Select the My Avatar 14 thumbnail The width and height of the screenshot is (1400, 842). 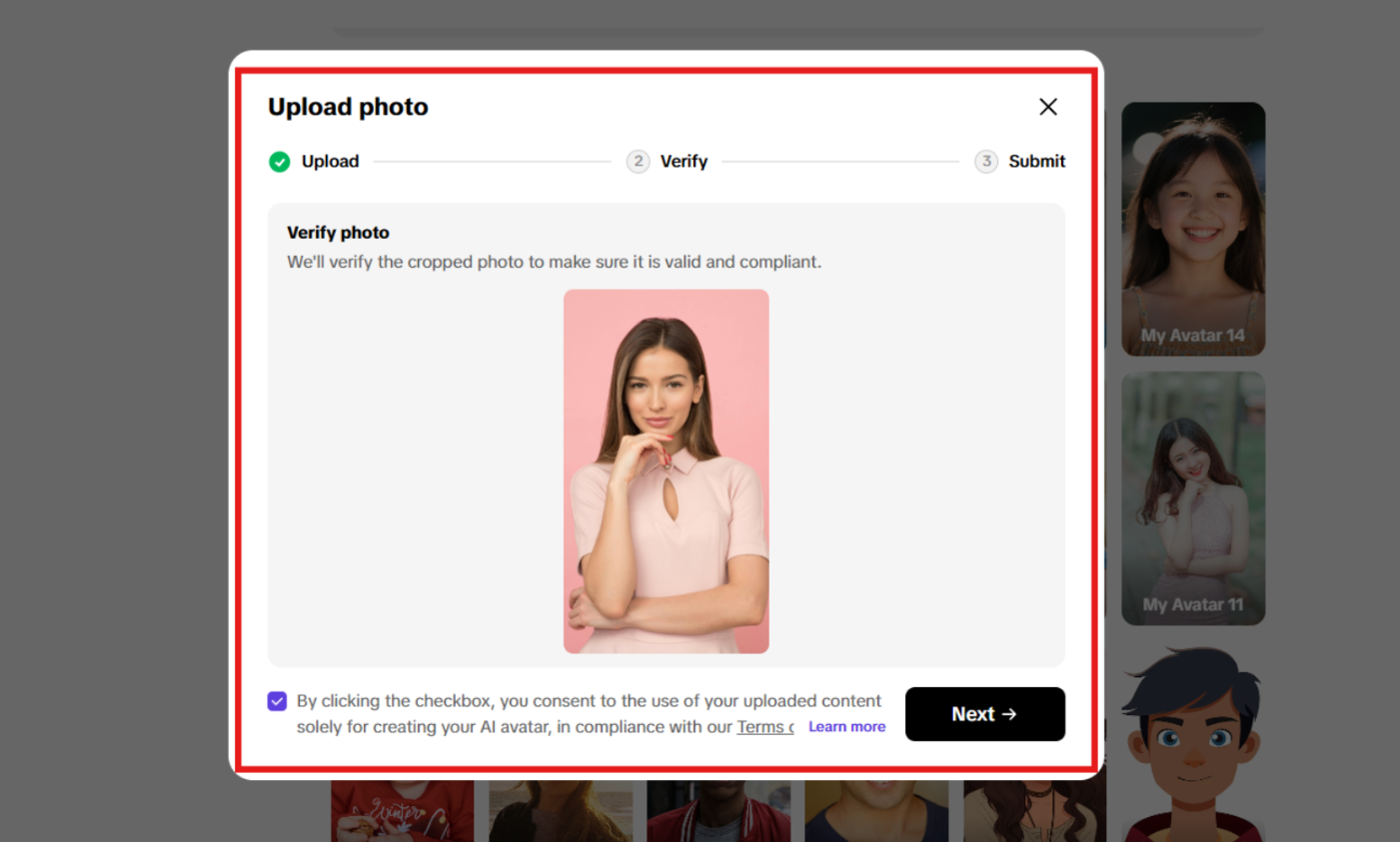1193,229
